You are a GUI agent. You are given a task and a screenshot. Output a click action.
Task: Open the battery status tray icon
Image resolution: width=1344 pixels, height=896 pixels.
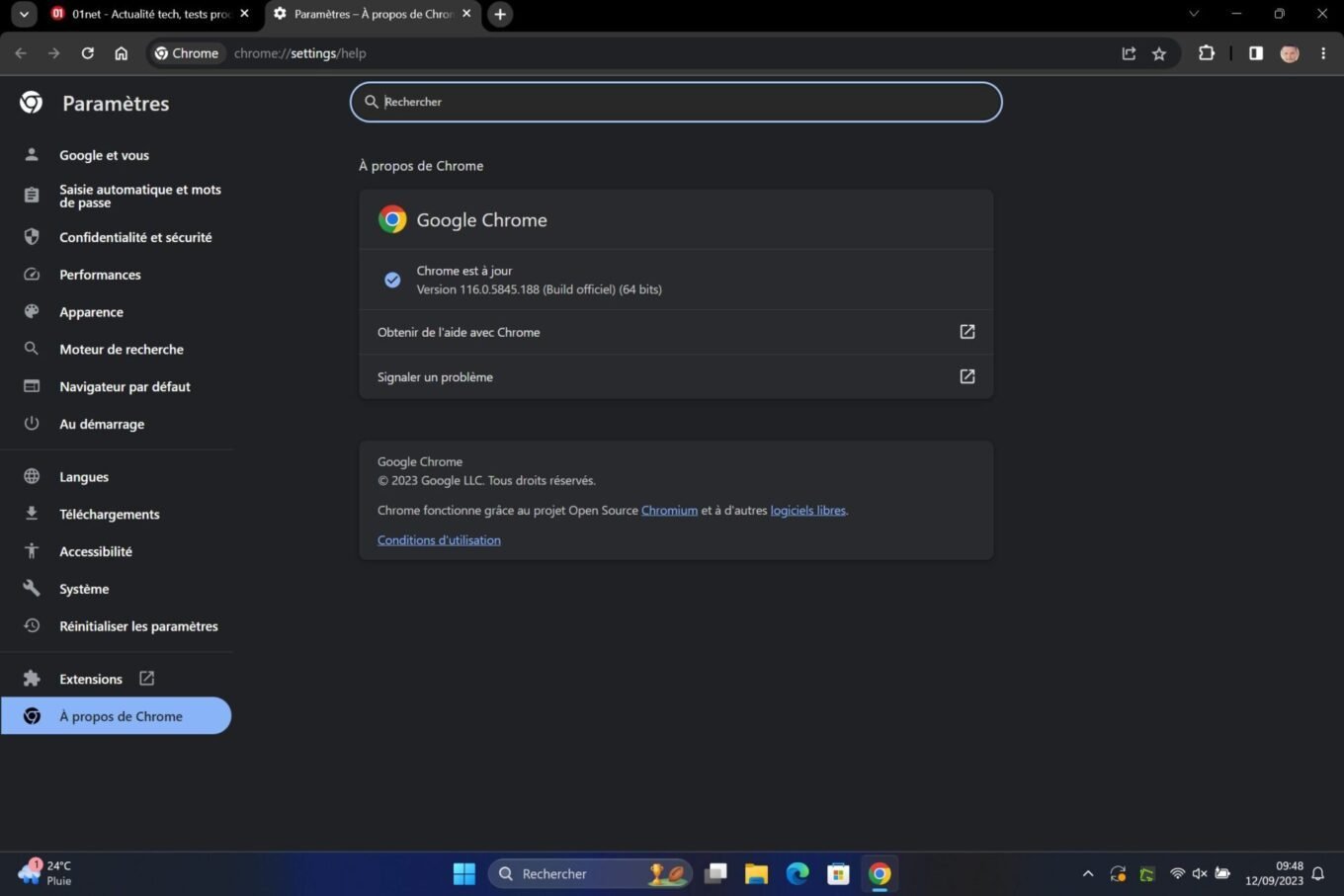[1222, 873]
